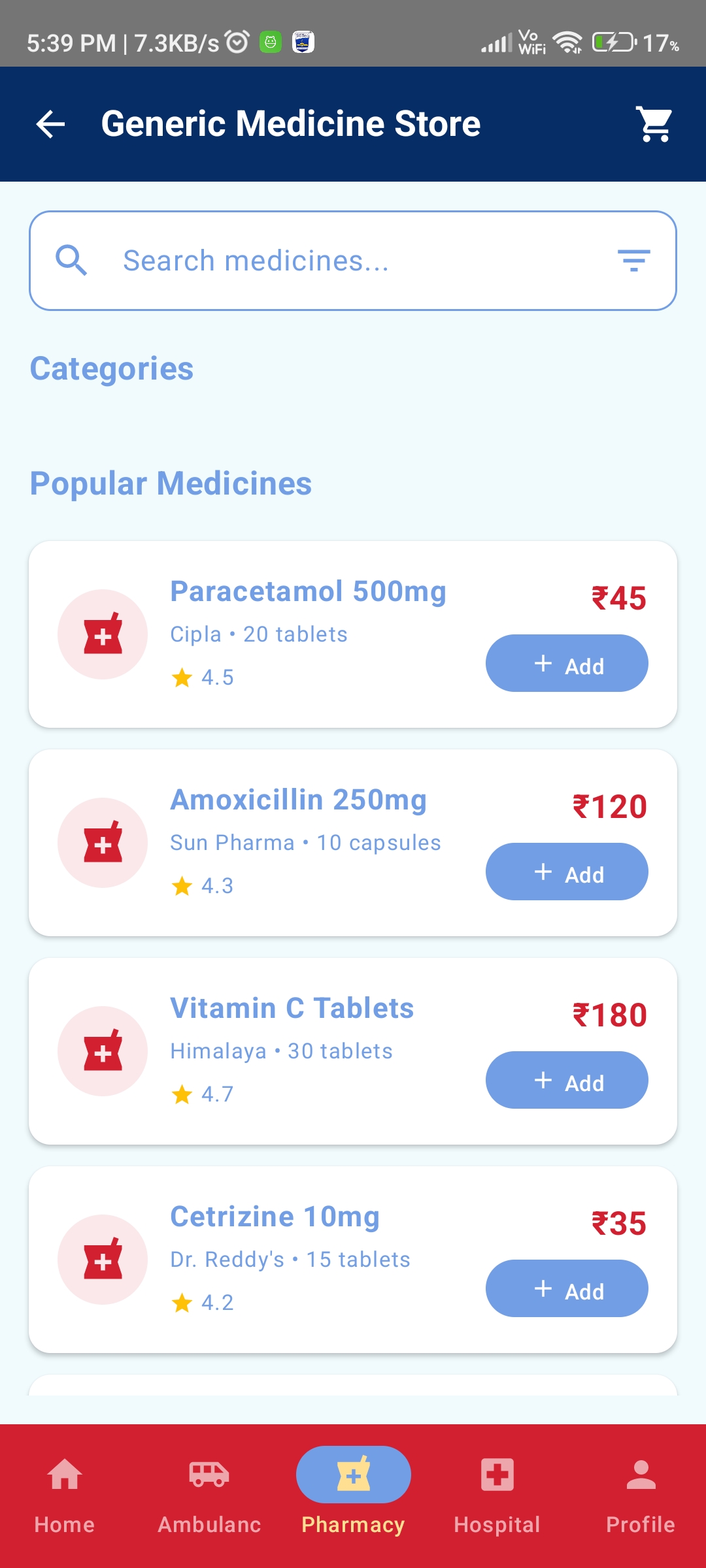Tap the Cetrizine 10mg medicine icon

pos(103,1260)
